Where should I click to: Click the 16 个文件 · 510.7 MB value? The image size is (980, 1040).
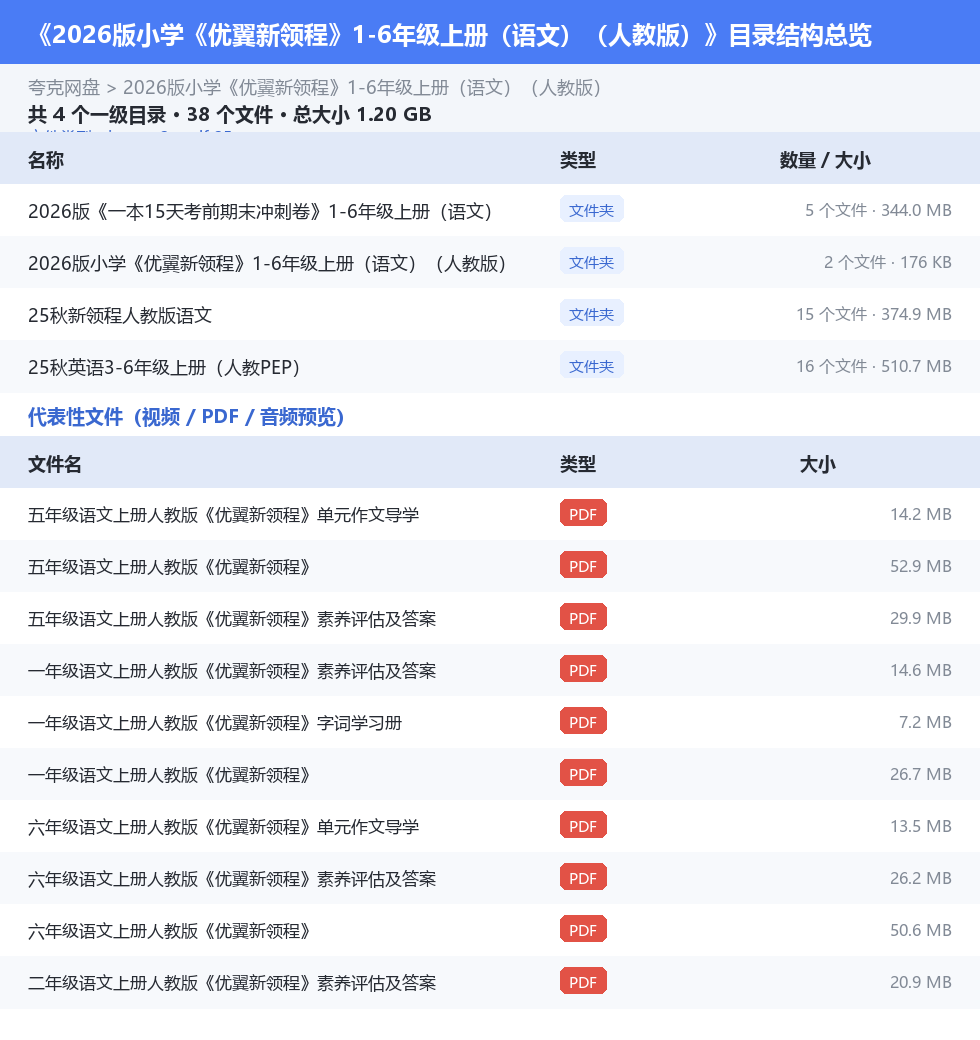click(873, 365)
